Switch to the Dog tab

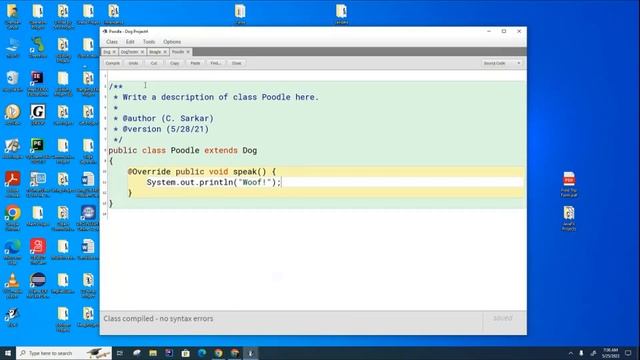click(x=107, y=52)
